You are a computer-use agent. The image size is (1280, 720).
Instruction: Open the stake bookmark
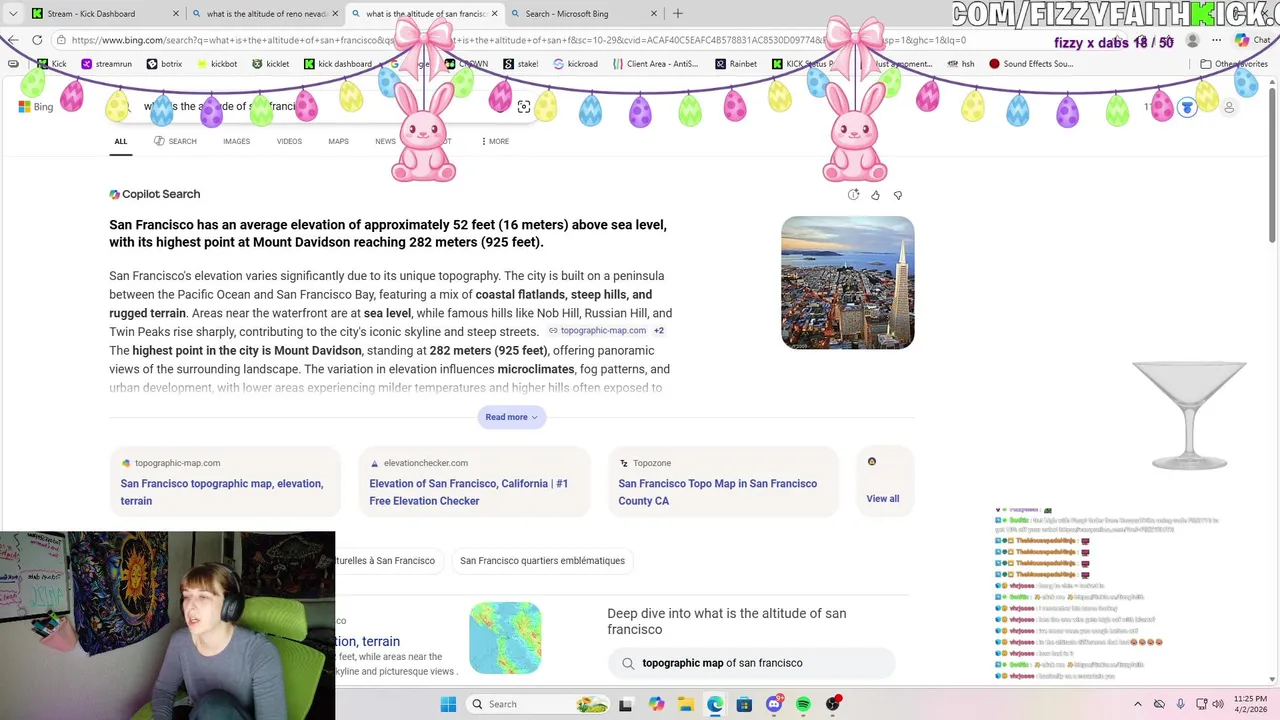(x=521, y=64)
